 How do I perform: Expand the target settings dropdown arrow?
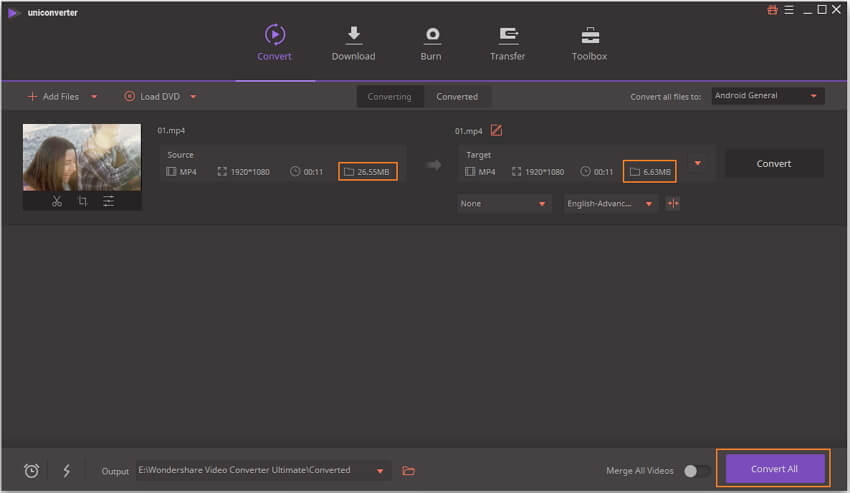[698, 163]
